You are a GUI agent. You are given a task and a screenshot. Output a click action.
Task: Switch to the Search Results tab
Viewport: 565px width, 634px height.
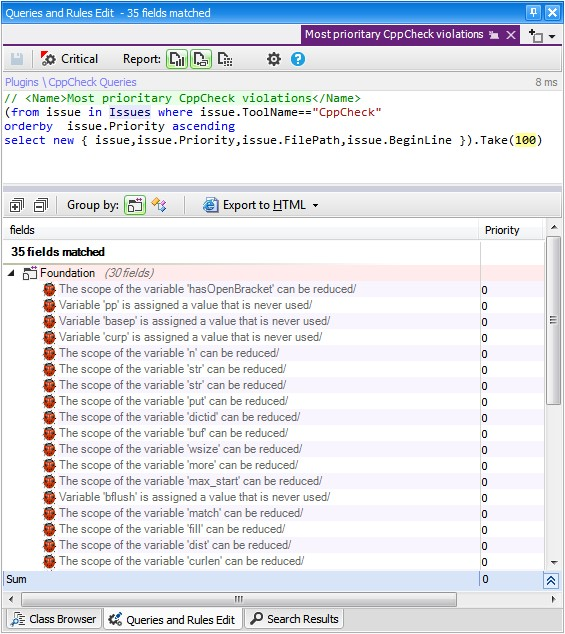point(295,619)
